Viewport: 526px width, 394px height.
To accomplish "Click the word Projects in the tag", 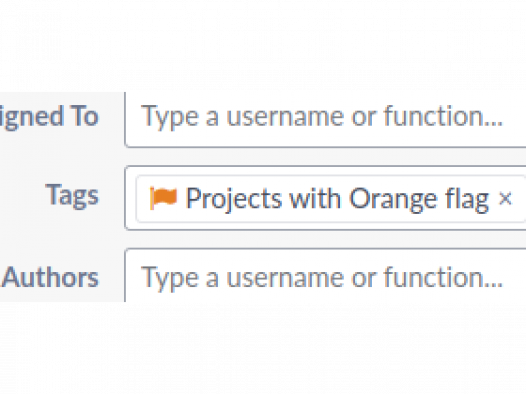I will pos(233,200).
